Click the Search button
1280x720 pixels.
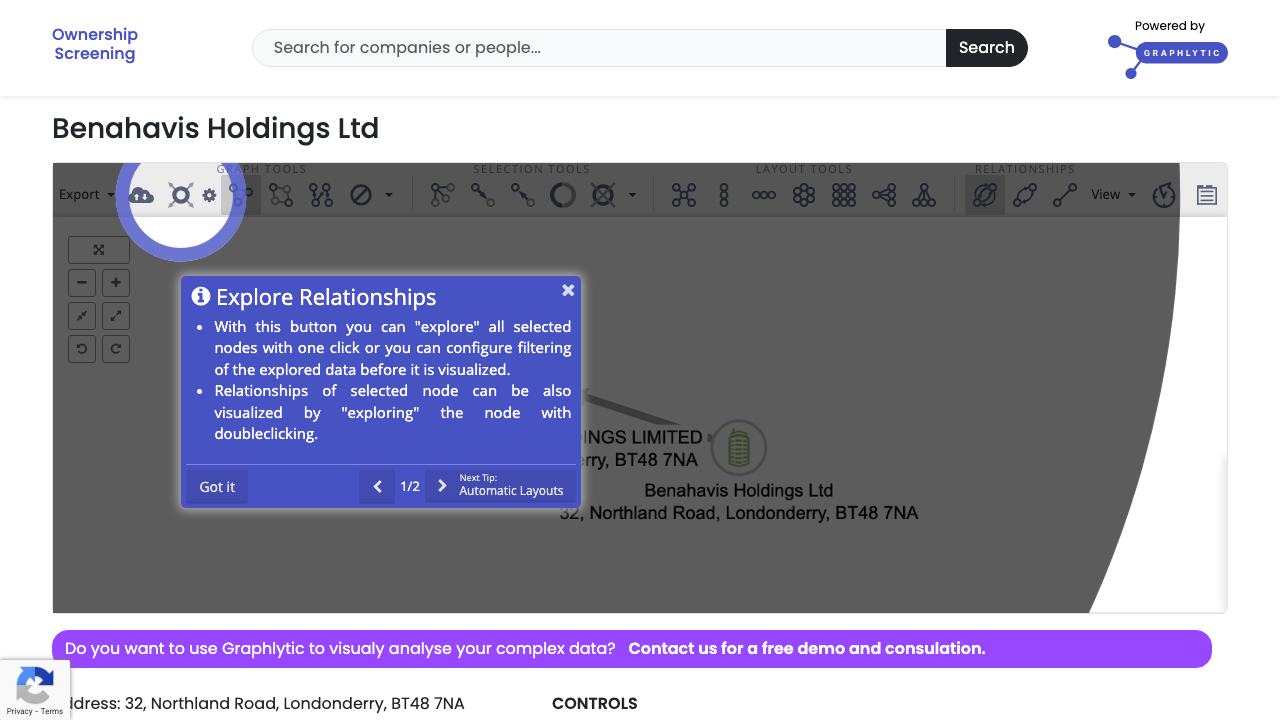[x=986, y=47]
